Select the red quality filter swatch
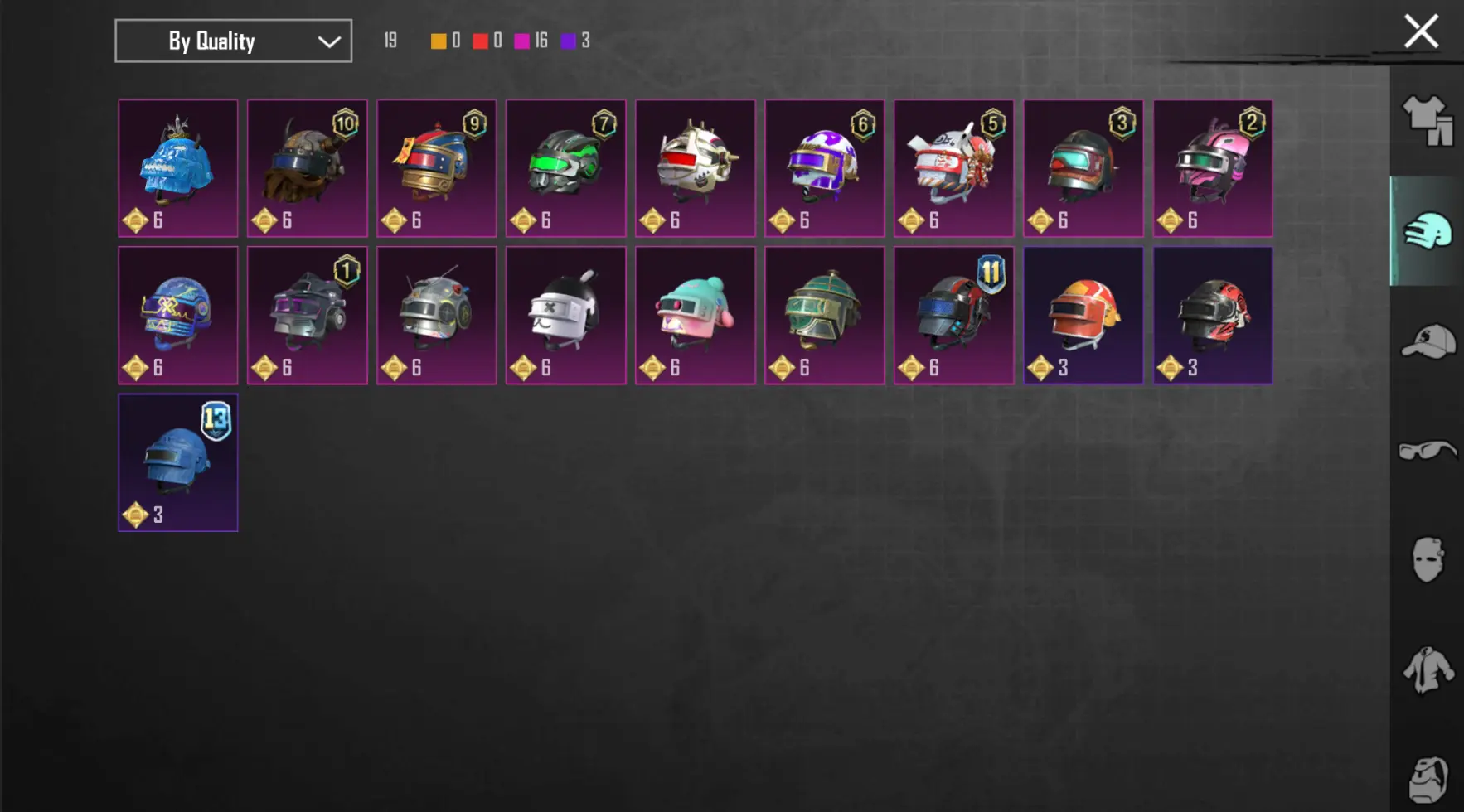This screenshot has width=1464, height=812. 480,41
